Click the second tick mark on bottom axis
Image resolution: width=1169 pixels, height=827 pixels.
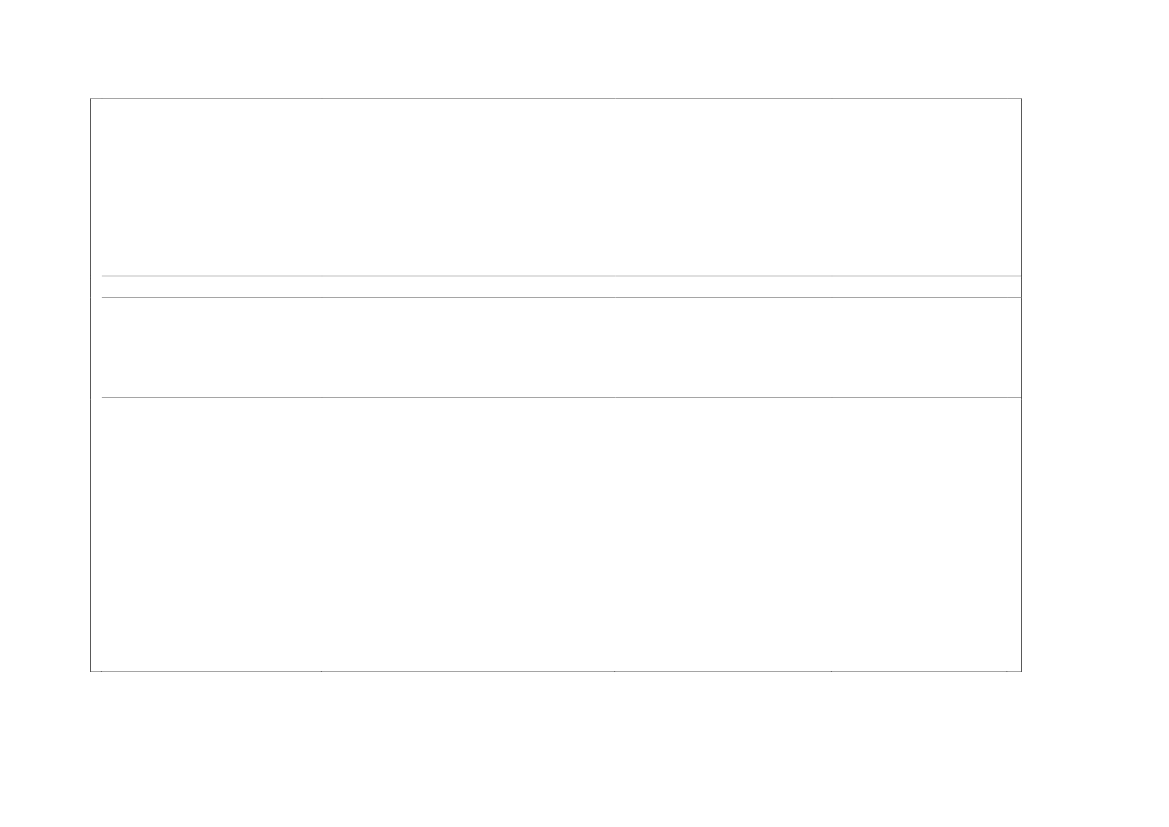tap(321, 671)
